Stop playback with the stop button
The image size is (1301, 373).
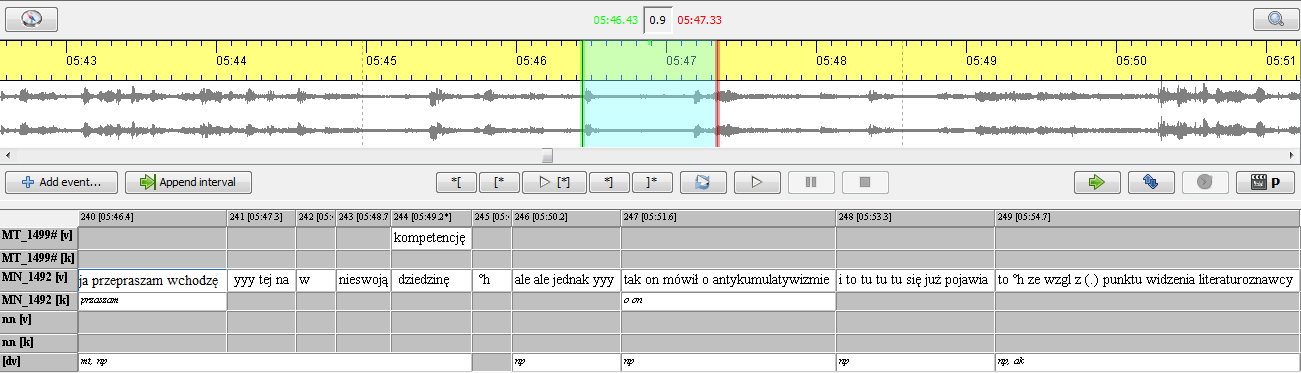click(865, 182)
